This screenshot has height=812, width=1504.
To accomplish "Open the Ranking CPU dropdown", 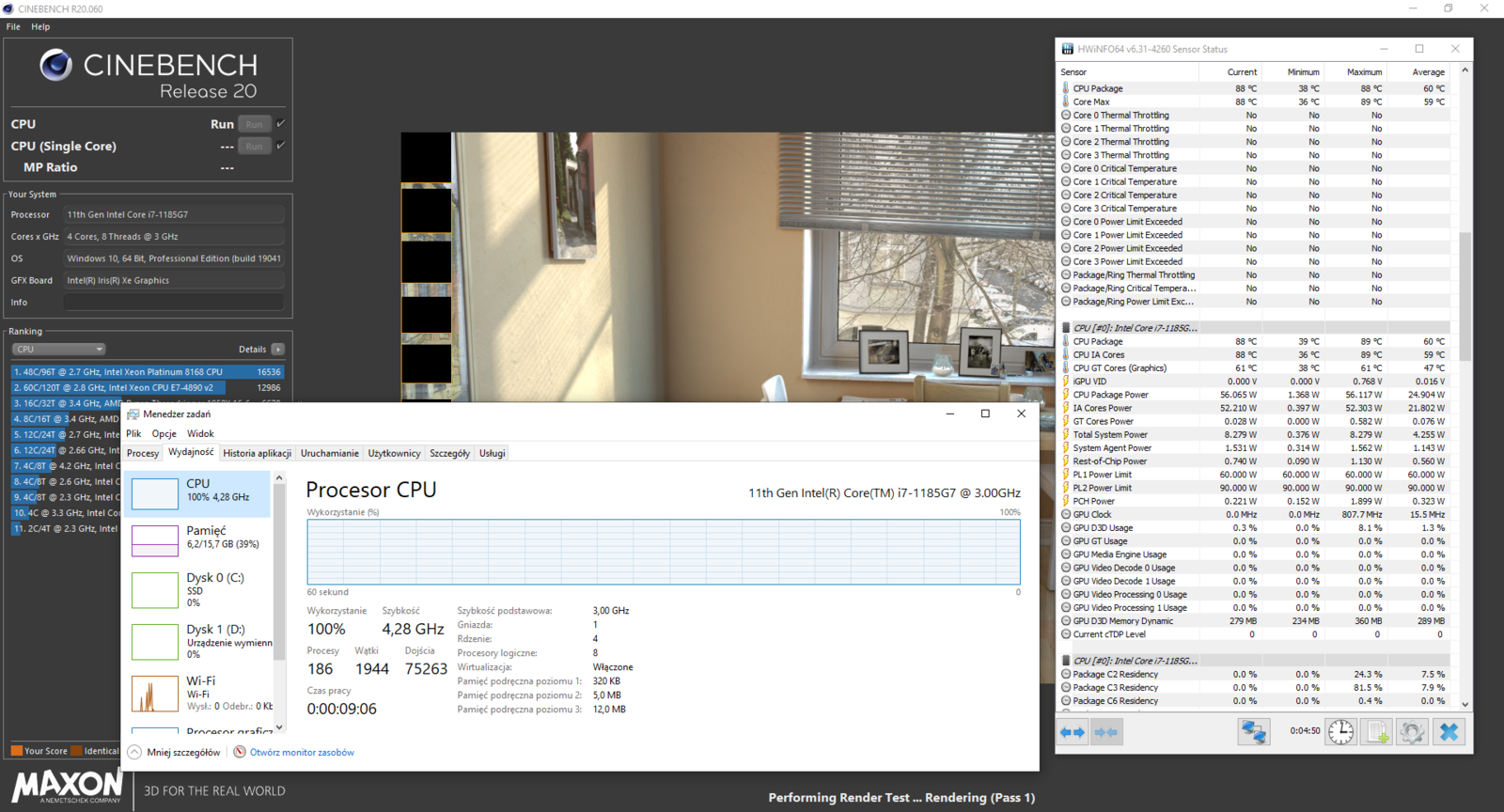I will (x=58, y=349).
